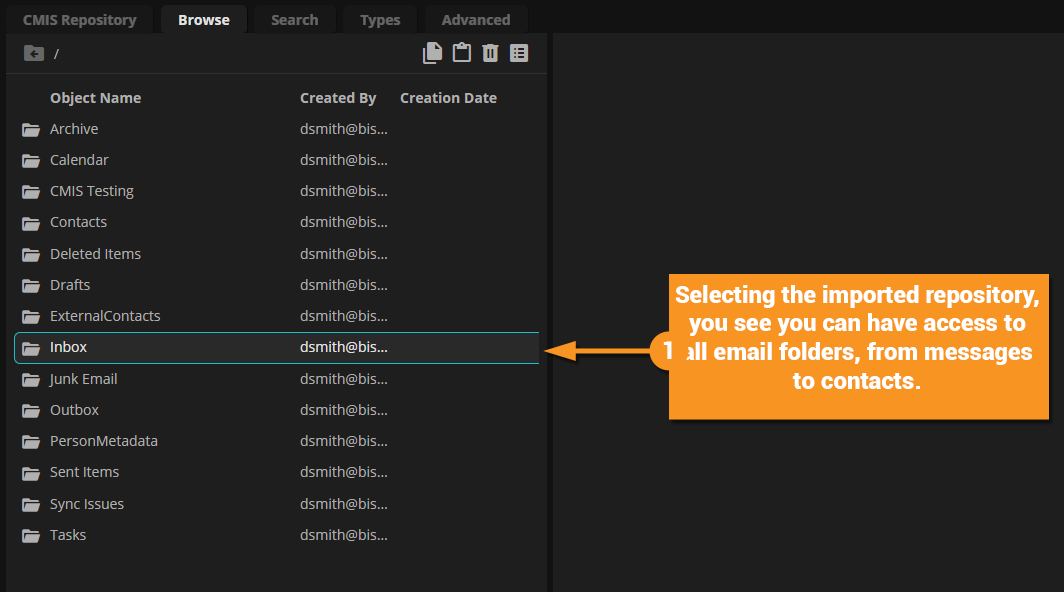Viewport: 1064px width, 592px height.
Task: Click the Sync Issues folder icon
Action: (31, 504)
